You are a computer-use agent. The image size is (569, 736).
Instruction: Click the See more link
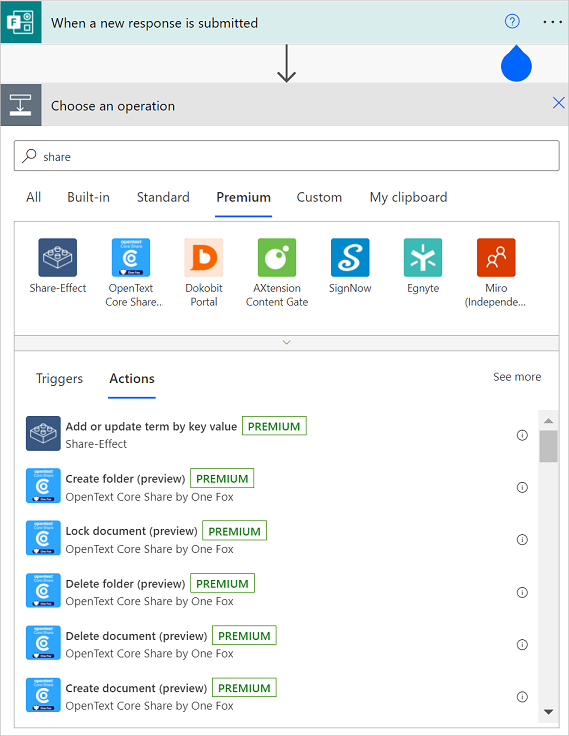click(x=517, y=376)
